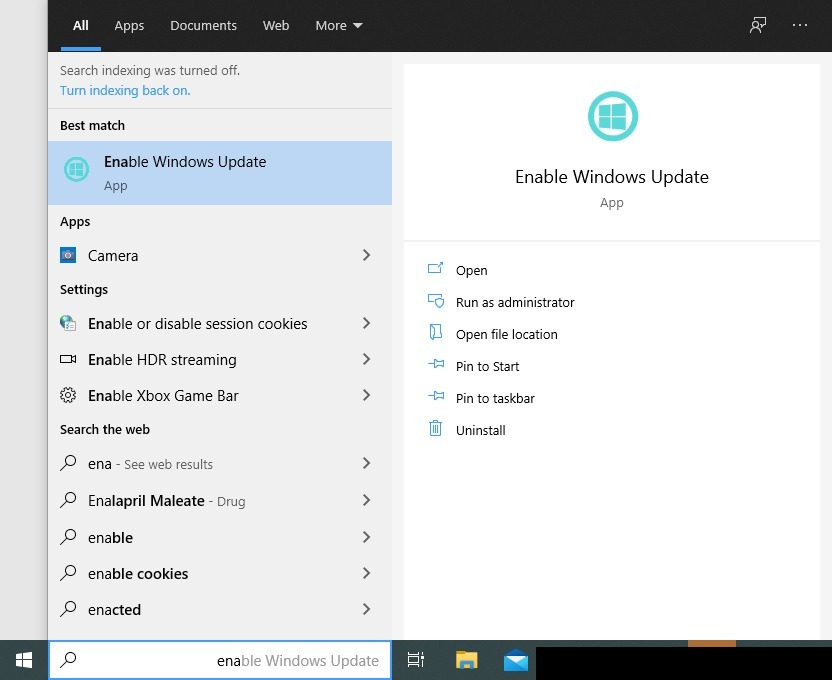832x680 pixels.
Task: Choose Open file location
Action: point(506,334)
